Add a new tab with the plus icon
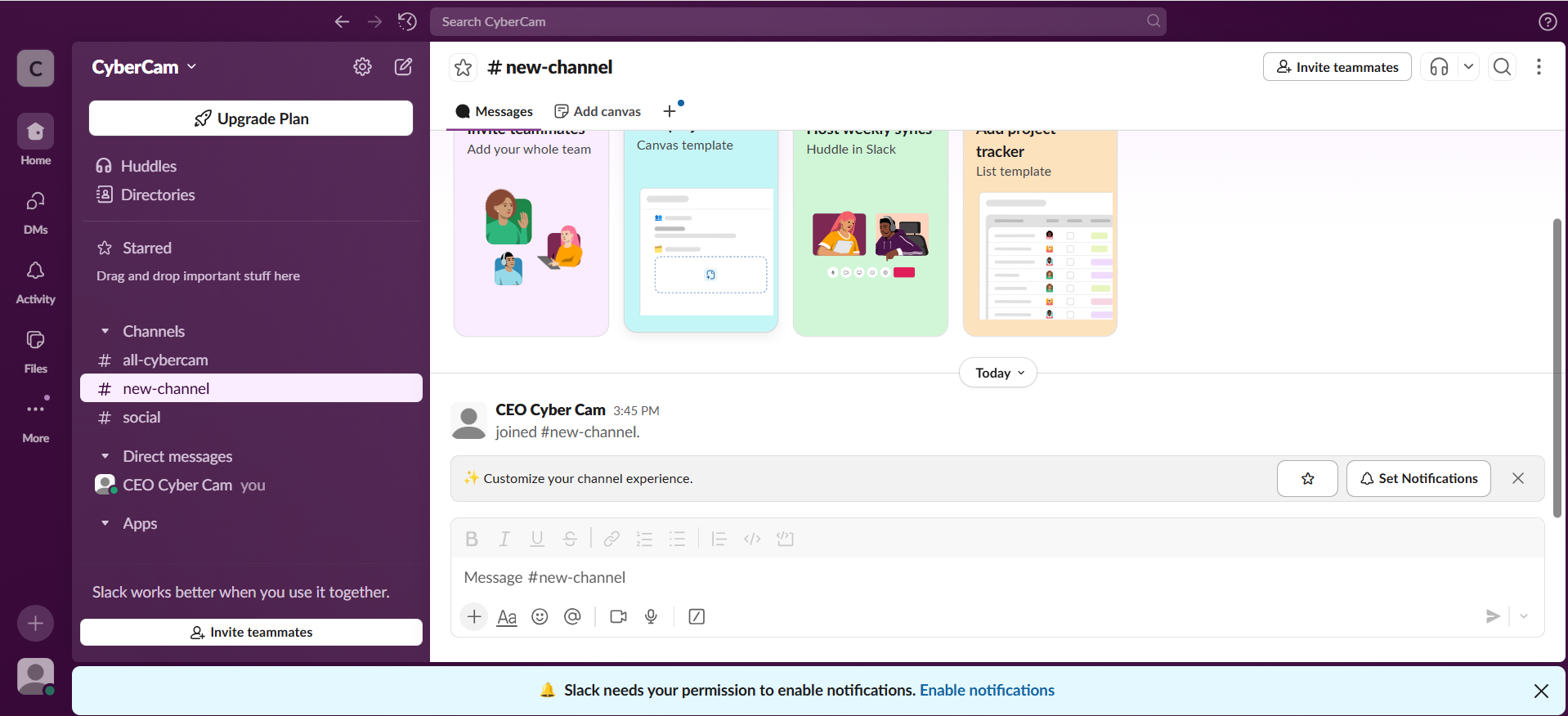 [670, 111]
